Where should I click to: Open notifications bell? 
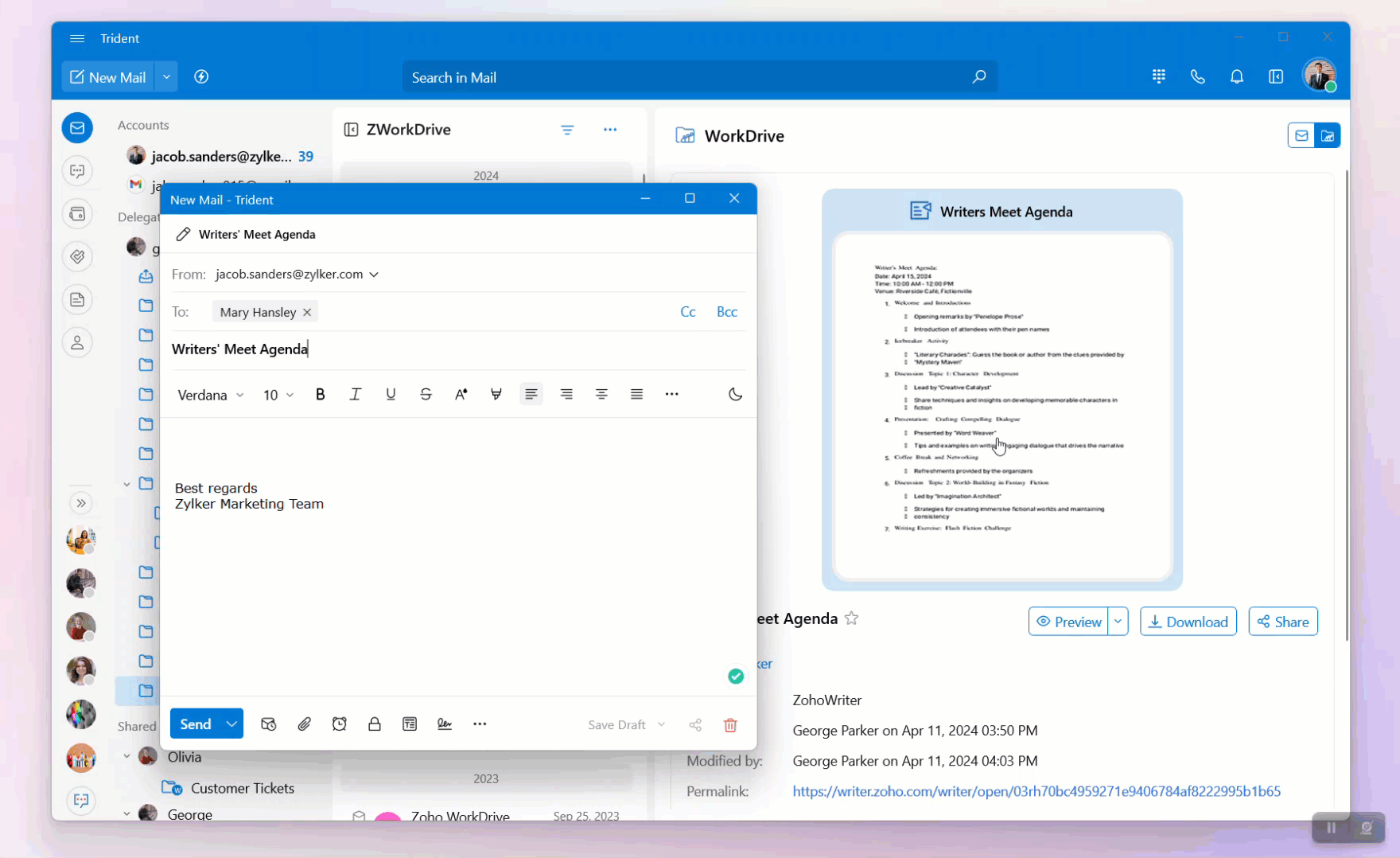coord(1237,76)
